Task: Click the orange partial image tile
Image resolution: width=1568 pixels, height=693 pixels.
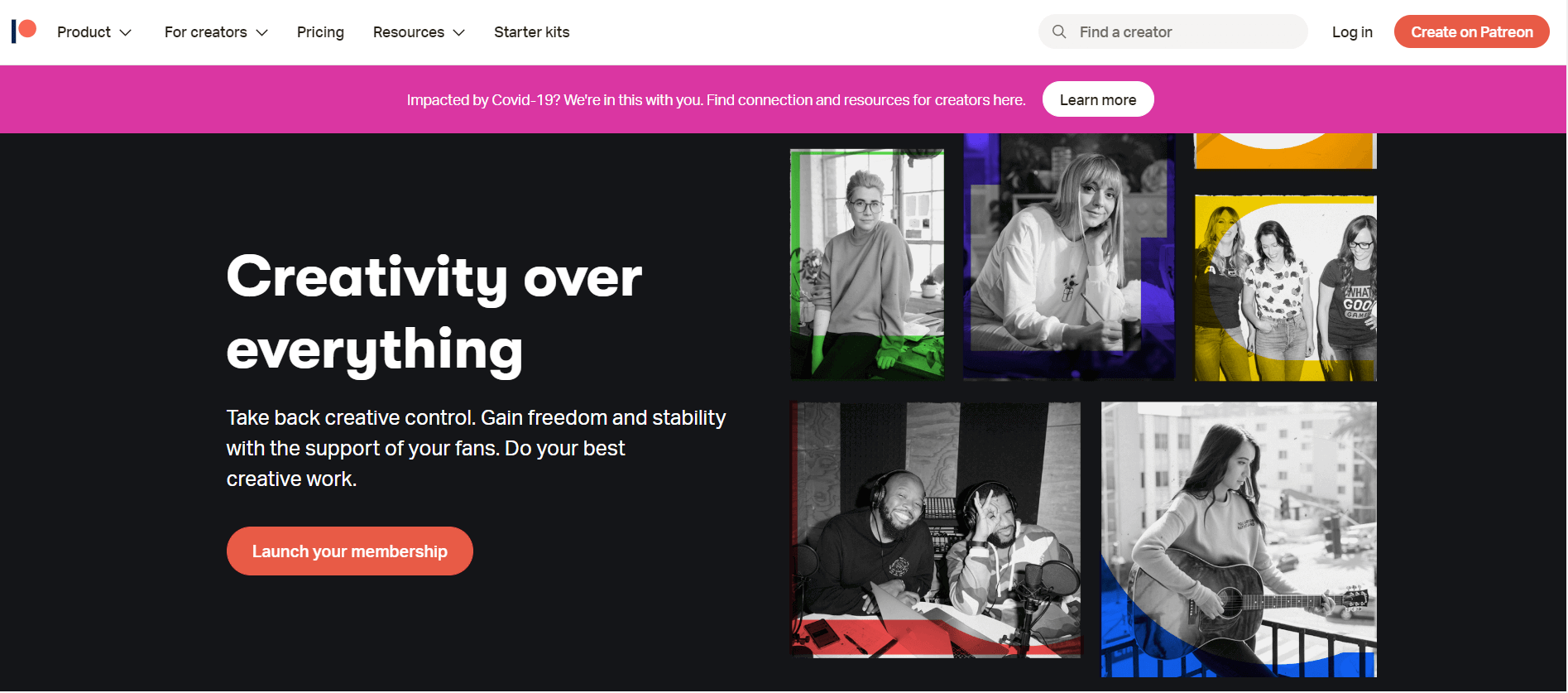Action: pos(1286,151)
